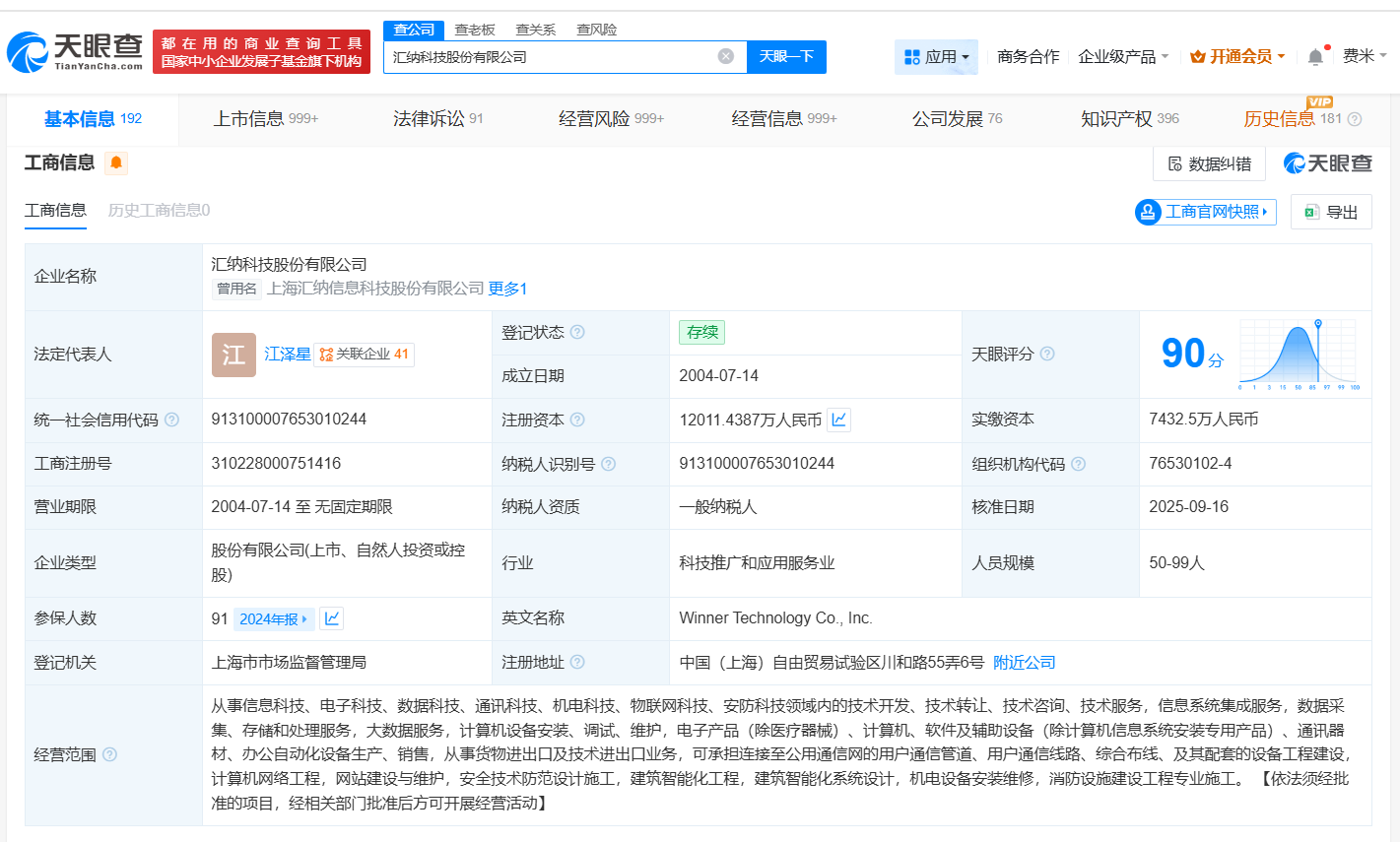Open the 应用 dropdown
This screenshot has width=1400, height=842.
[x=936, y=56]
